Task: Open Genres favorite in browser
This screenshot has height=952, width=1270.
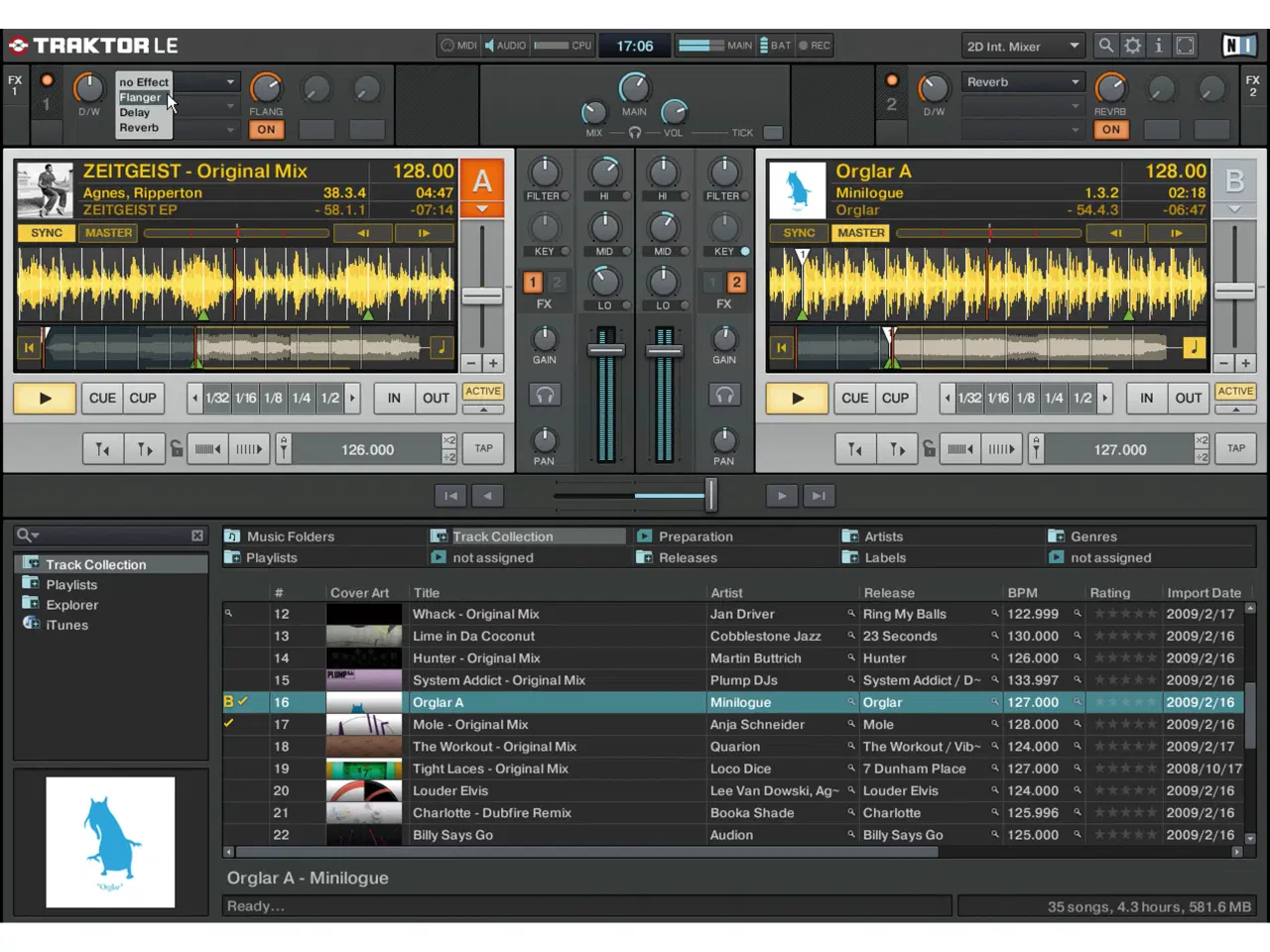Action: click(1093, 536)
